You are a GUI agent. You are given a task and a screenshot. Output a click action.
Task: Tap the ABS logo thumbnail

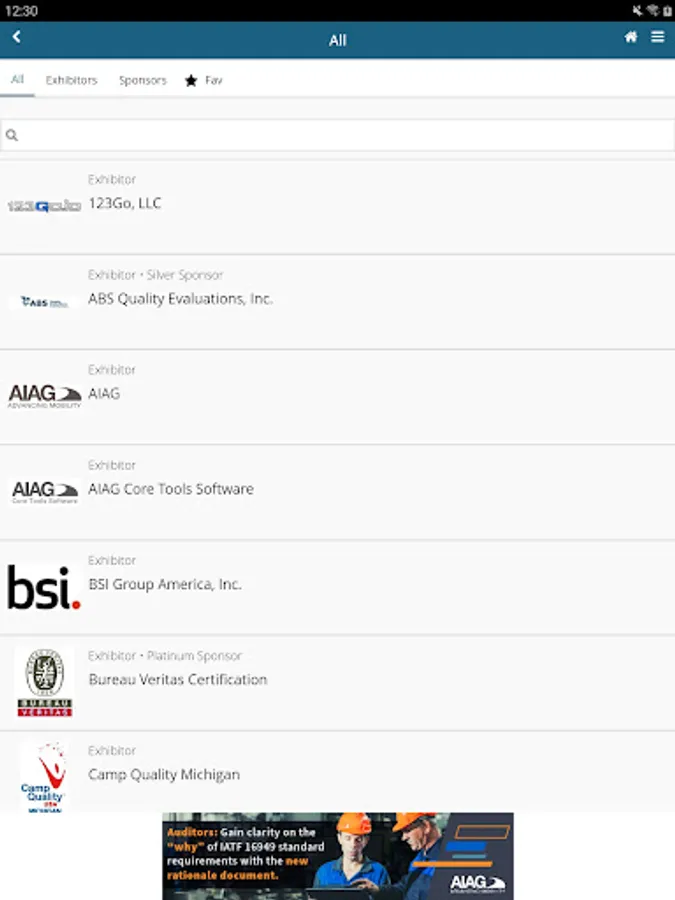tap(44, 302)
